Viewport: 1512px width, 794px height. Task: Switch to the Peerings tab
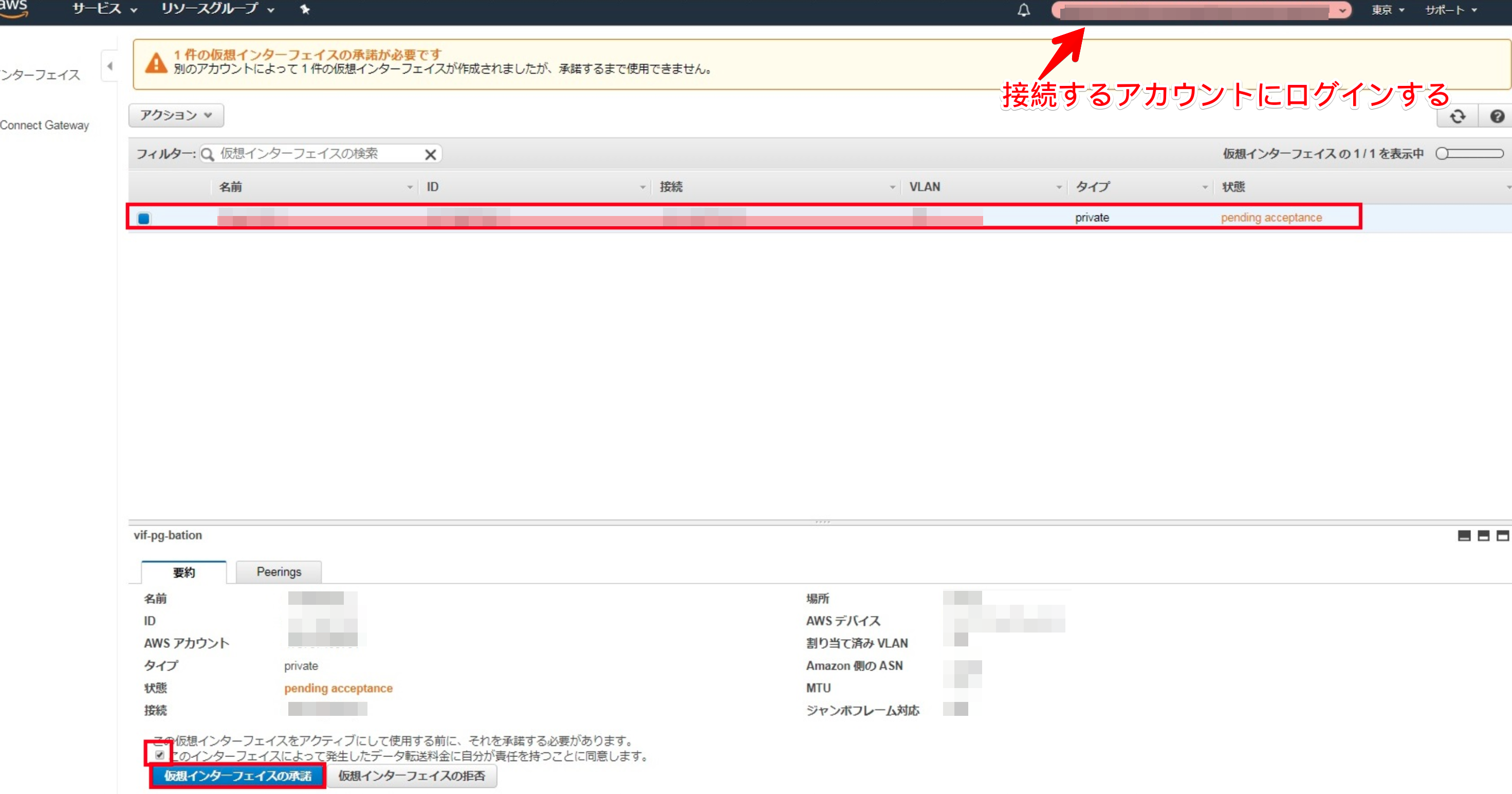[x=278, y=572]
